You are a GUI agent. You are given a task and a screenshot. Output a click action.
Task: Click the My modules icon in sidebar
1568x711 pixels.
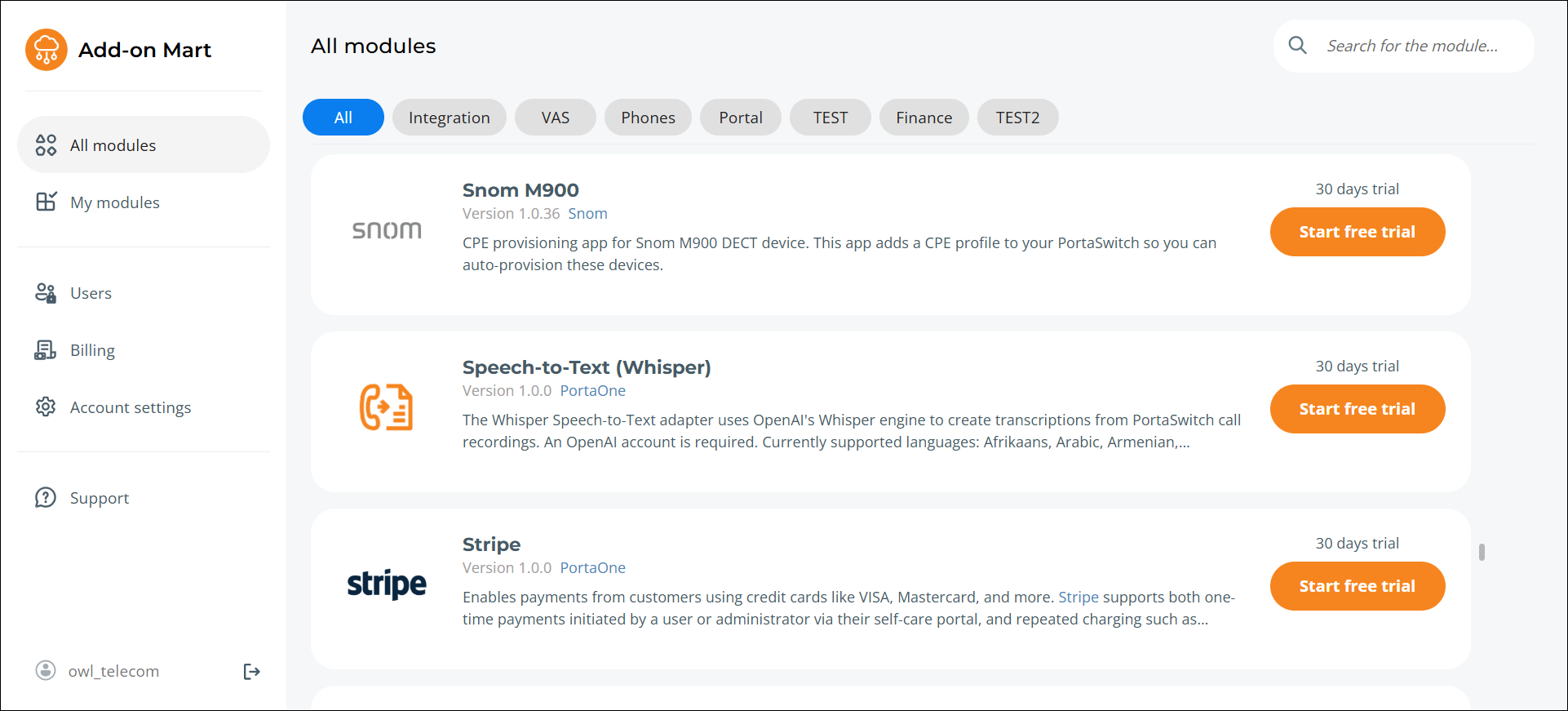pos(46,202)
